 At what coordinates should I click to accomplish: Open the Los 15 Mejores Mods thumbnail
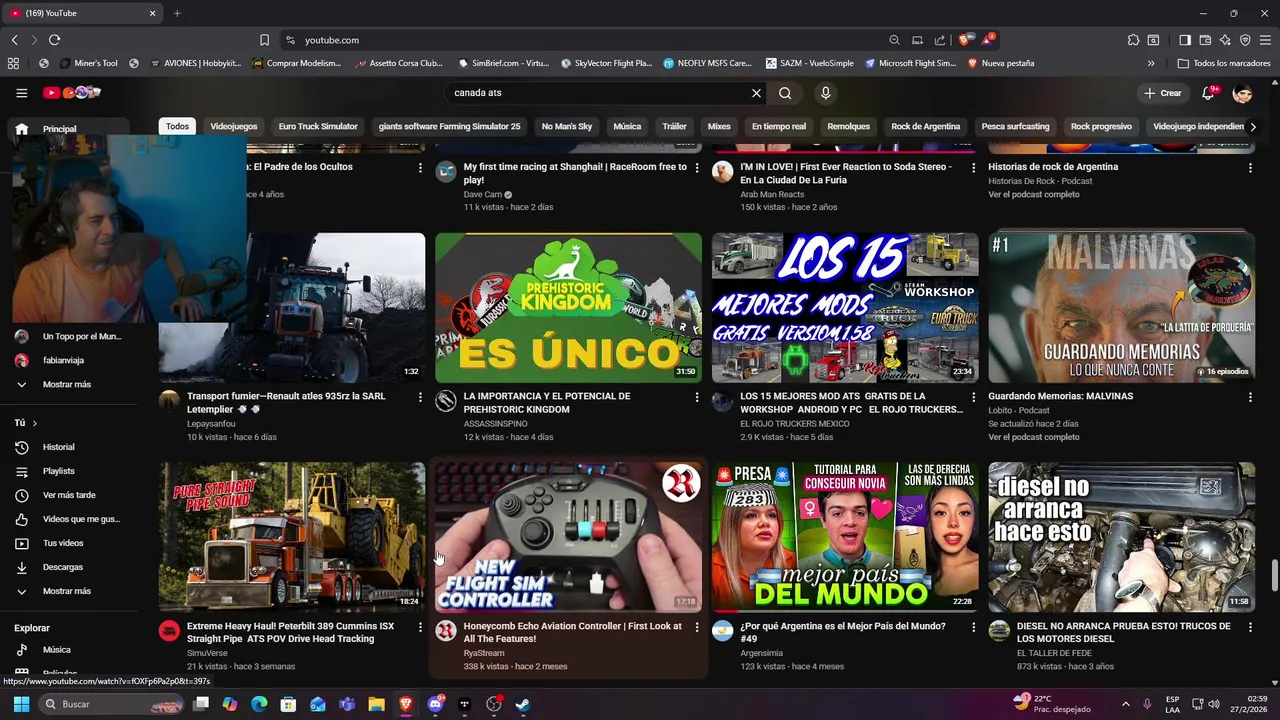845,307
